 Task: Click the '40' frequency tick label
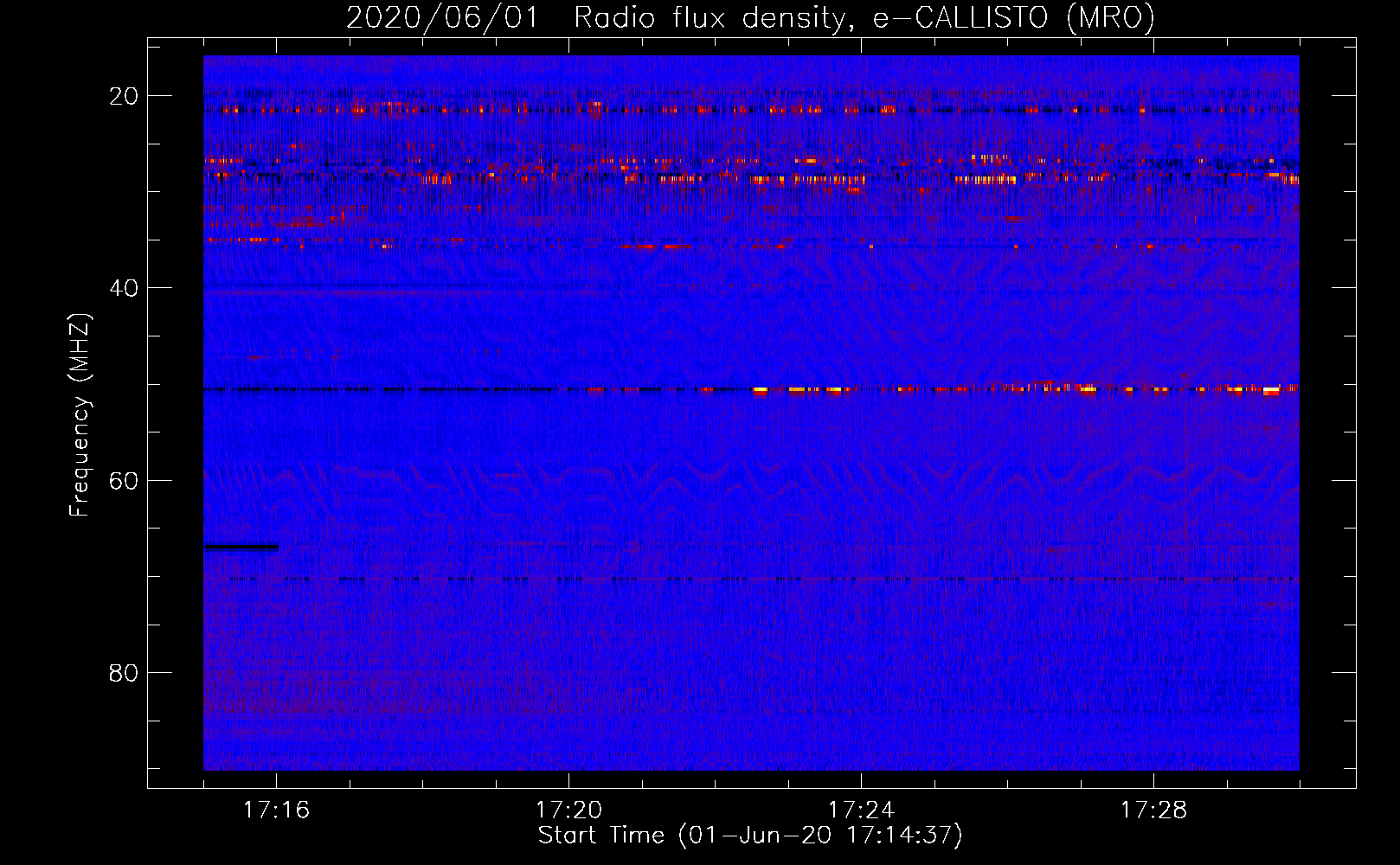click(124, 288)
